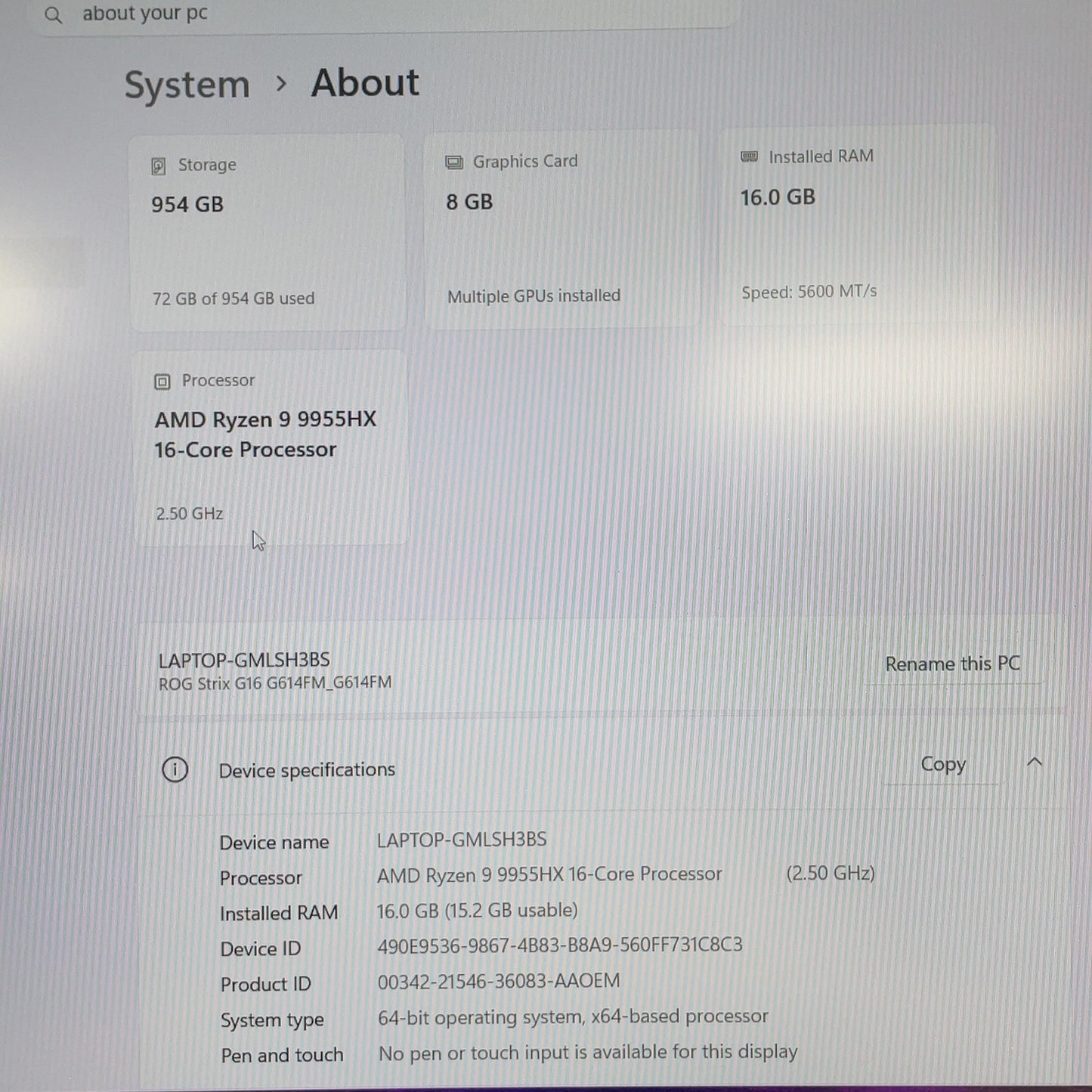The image size is (1092, 1092).
Task: Open the Storage card title
Action: pyautogui.click(x=207, y=165)
